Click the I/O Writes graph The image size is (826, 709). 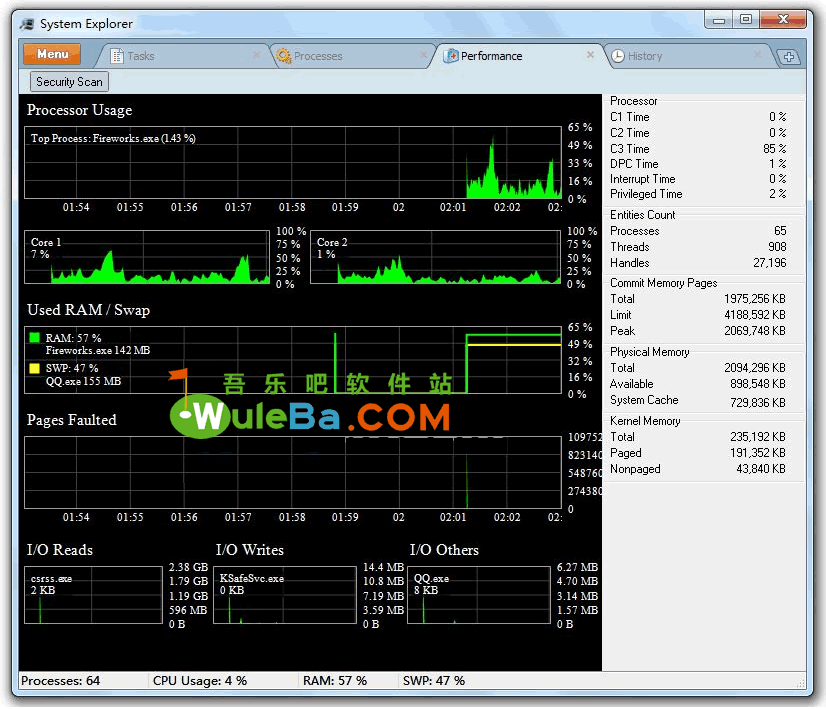click(285, 595)
